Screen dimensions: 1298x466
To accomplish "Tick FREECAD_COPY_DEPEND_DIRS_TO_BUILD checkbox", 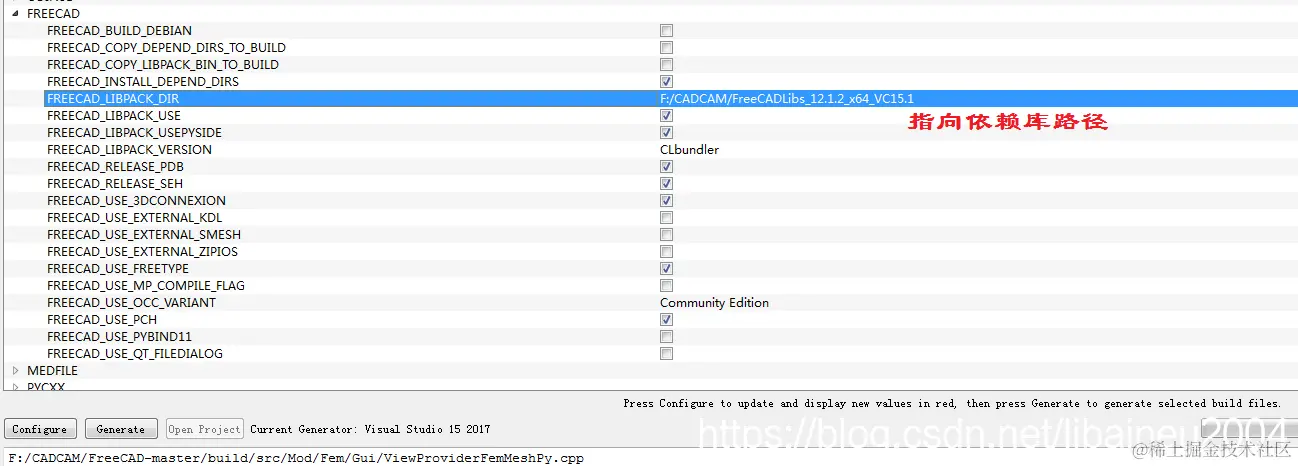I will [666, 48].
